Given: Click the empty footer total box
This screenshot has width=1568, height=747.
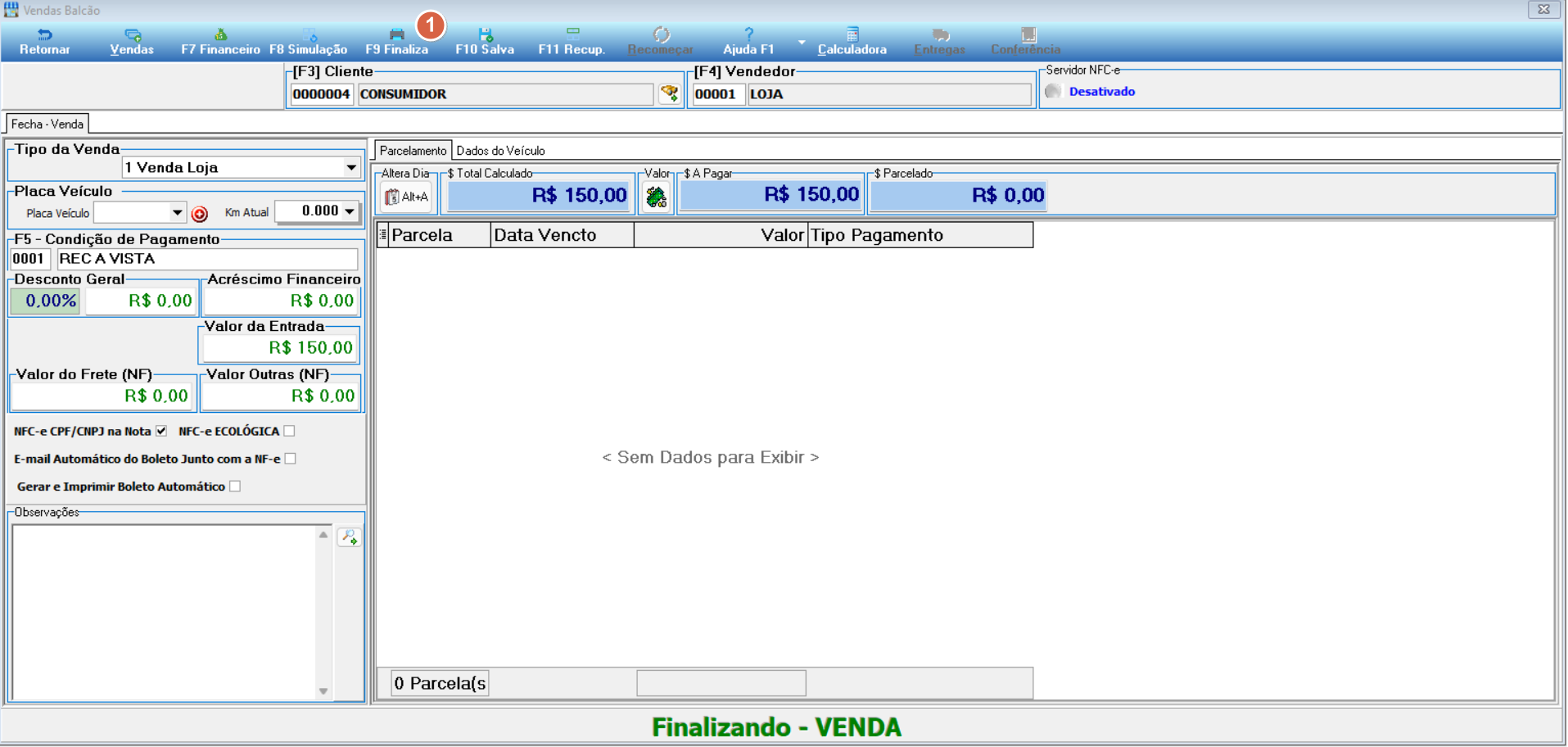Looking at the screenshot, I should [x=721, y=683].
